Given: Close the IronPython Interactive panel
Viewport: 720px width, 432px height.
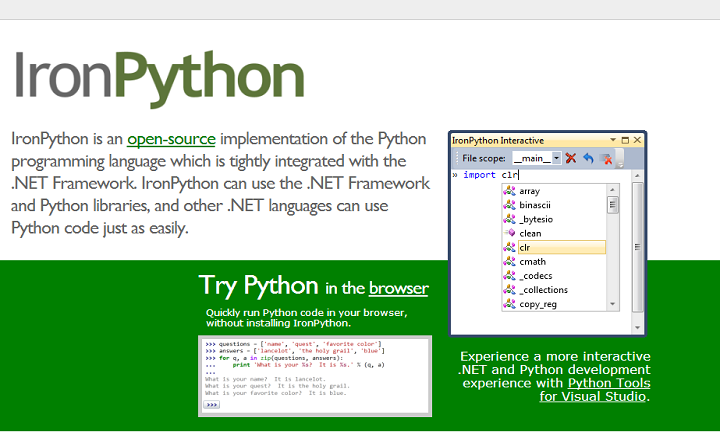Looking at the screenshot, I should point(637,140).
